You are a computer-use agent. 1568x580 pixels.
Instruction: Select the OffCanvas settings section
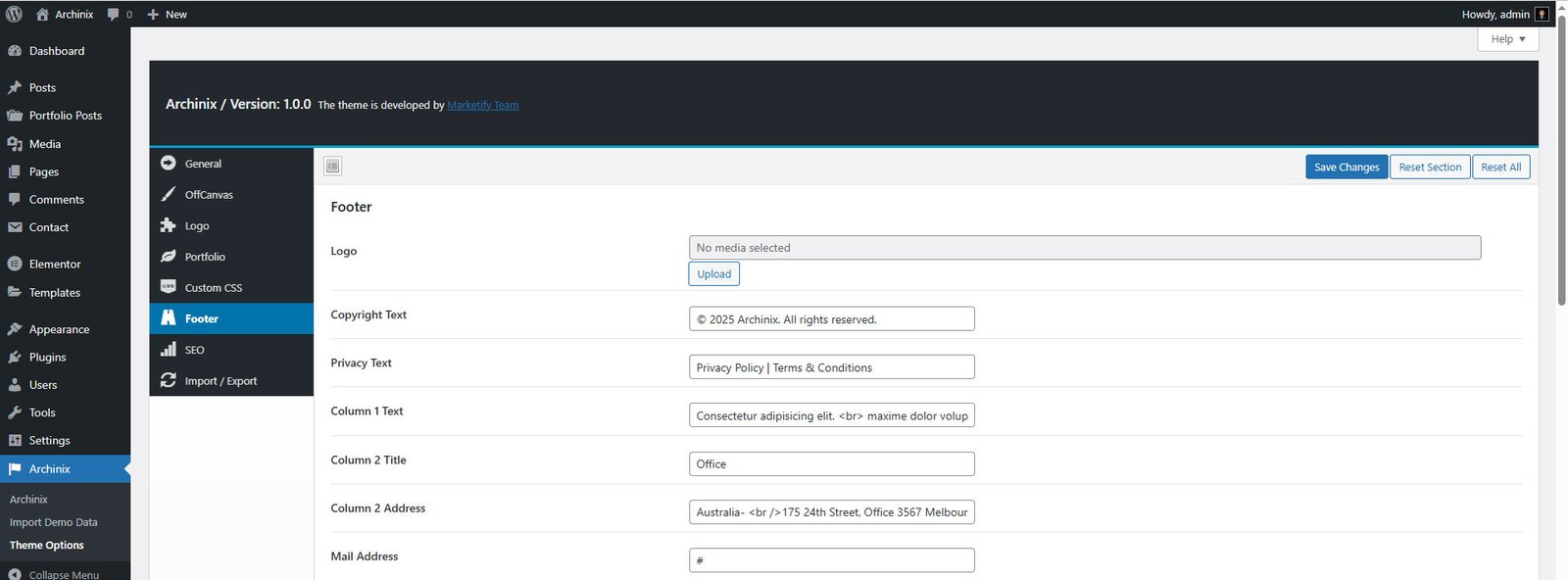coord(209,195)
